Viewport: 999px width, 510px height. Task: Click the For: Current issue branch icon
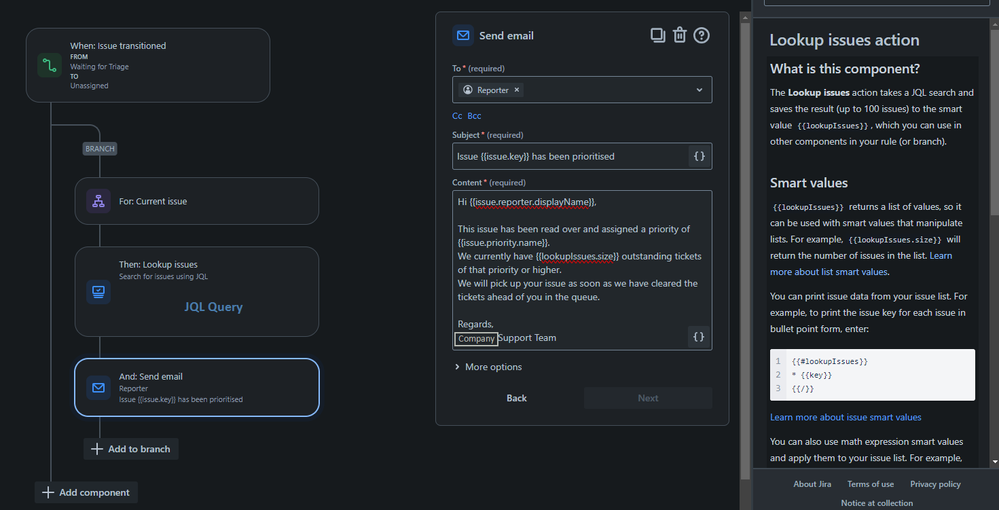(98, 201)
